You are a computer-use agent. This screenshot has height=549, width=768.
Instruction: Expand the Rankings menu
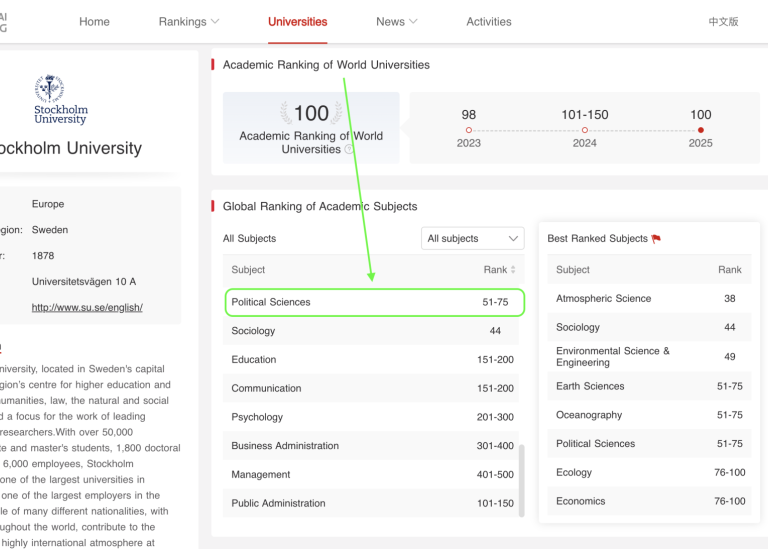[188, 22]
